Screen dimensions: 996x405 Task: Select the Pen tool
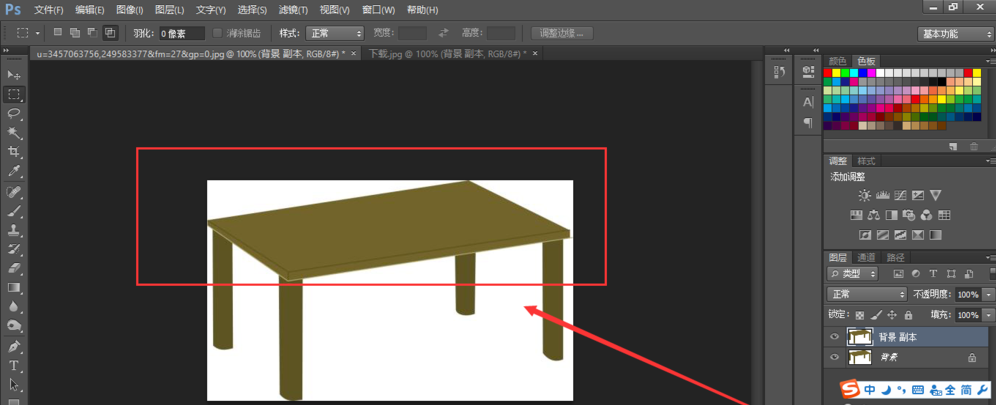click(14, 346)
